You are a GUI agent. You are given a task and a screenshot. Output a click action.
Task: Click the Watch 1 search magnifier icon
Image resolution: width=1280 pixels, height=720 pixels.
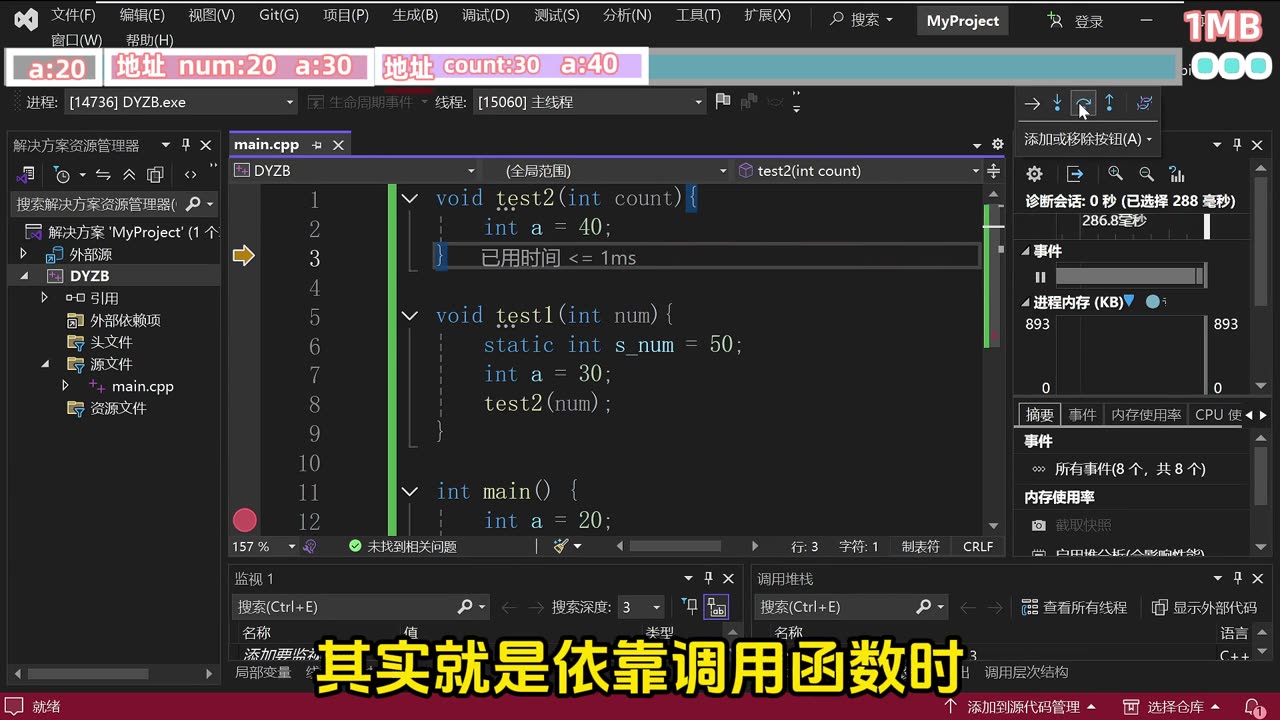click(465, 607)
